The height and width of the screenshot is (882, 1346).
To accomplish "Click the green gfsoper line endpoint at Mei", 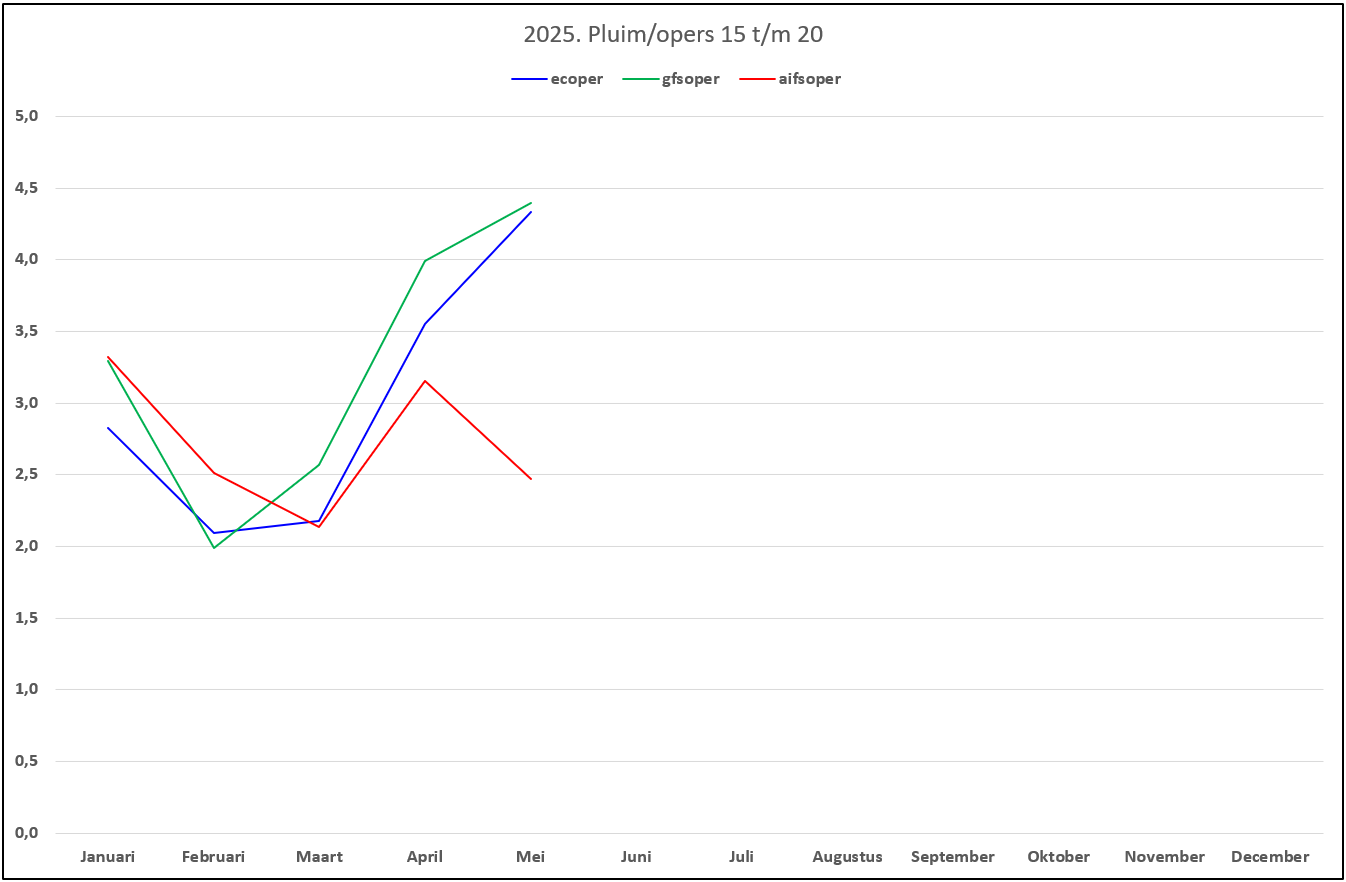I will [531, 203].
